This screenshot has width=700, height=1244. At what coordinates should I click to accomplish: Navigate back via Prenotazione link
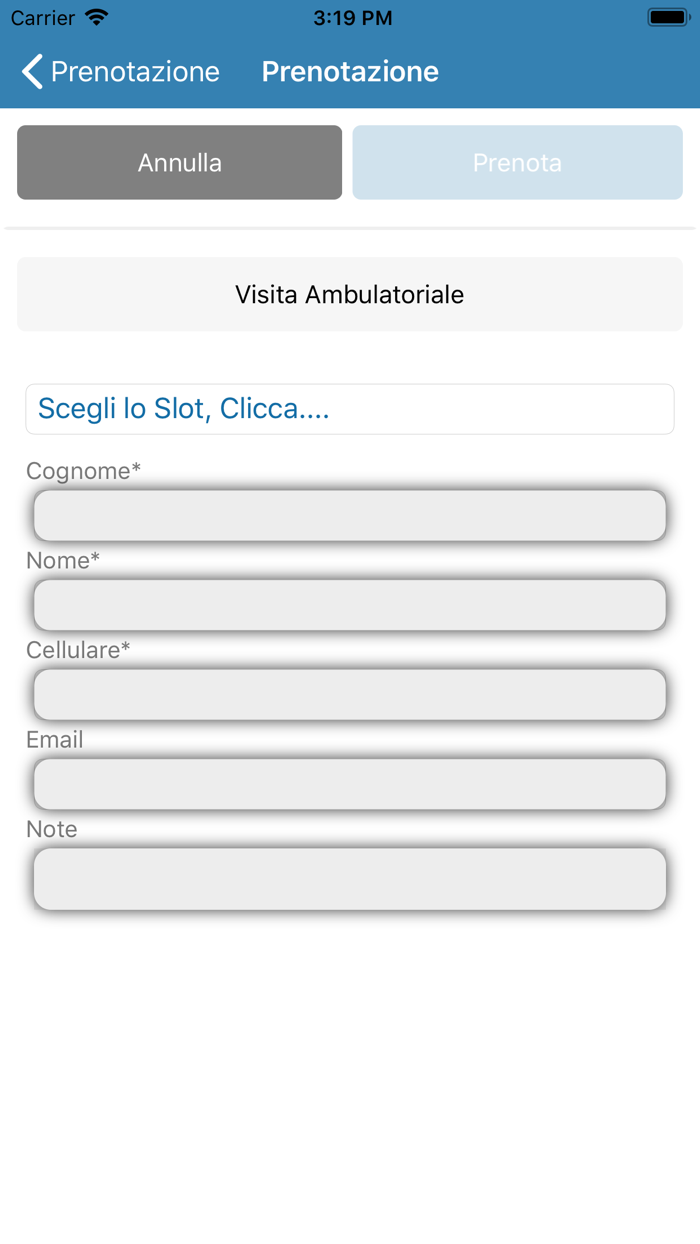(x=135, y=71)
